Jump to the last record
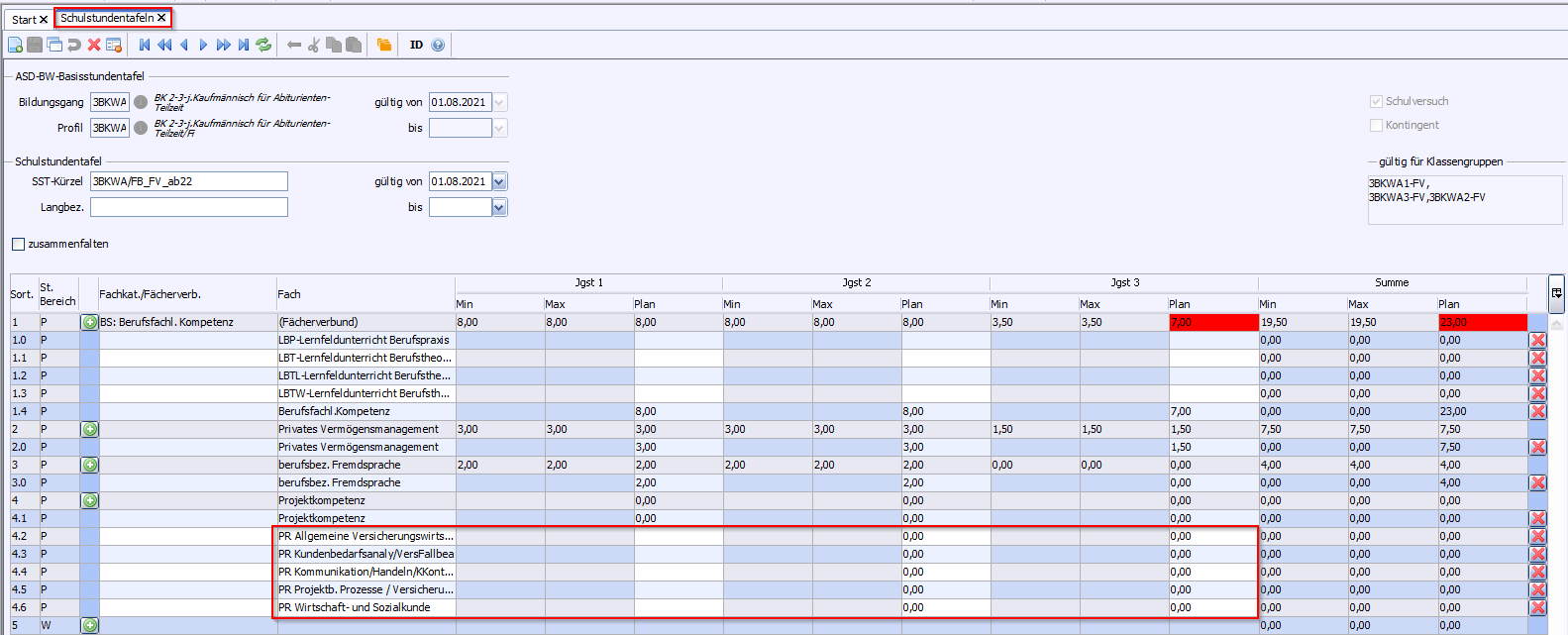 coord(244,45)
